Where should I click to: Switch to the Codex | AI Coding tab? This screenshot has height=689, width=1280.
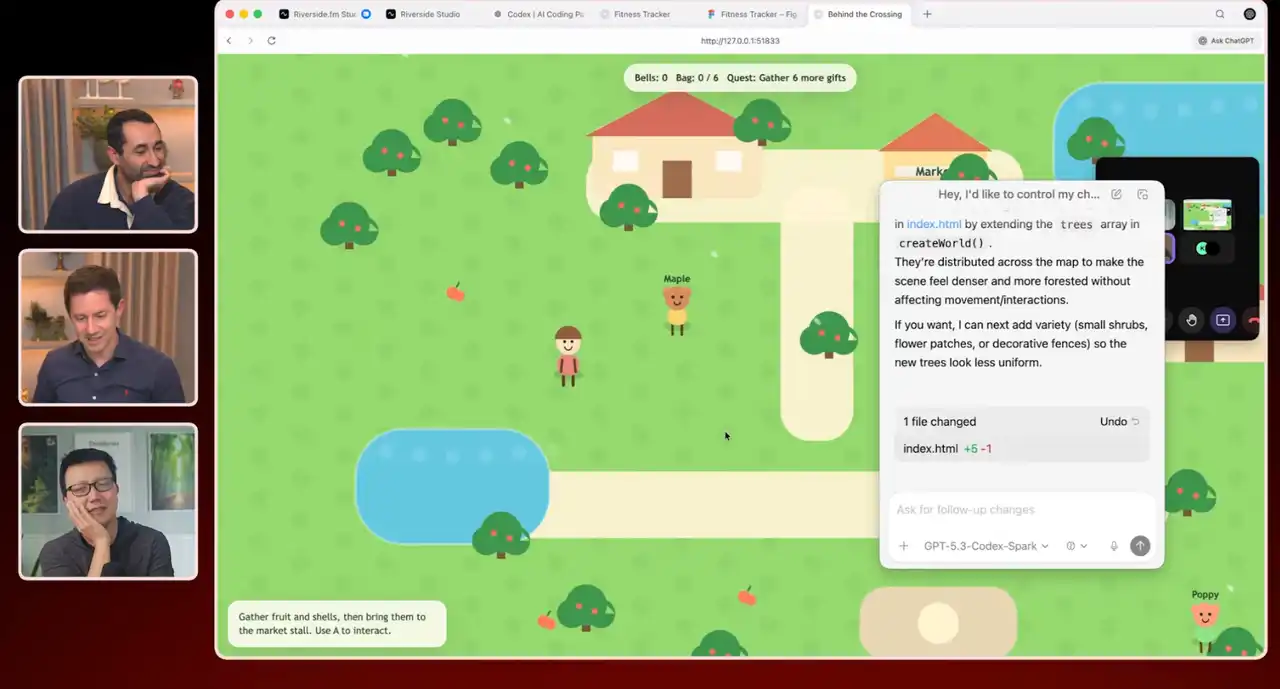(x=544, y=14)
